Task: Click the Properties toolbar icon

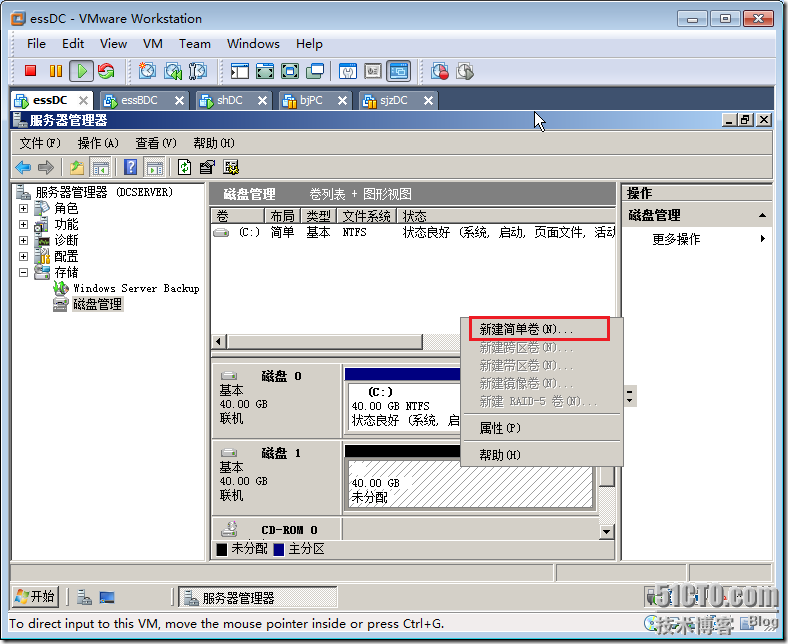Action: click(207, 167)
